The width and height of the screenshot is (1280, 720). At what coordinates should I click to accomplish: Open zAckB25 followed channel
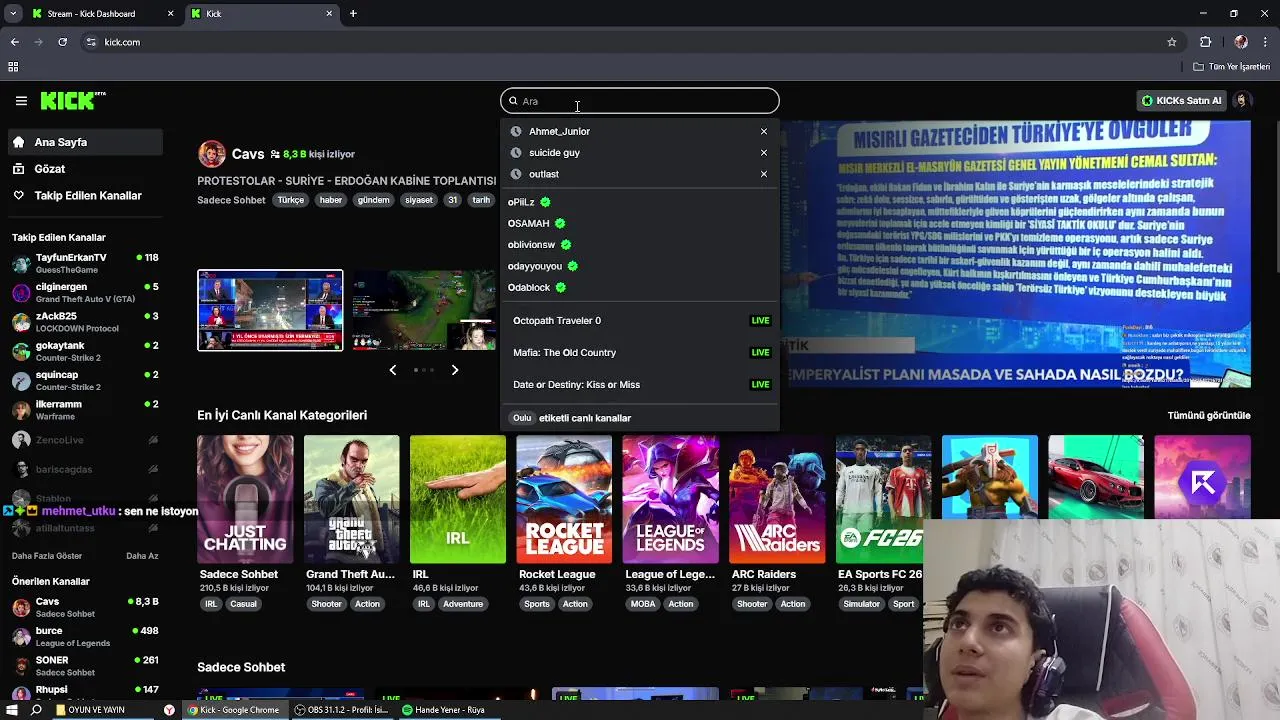[x=85, y=322]
